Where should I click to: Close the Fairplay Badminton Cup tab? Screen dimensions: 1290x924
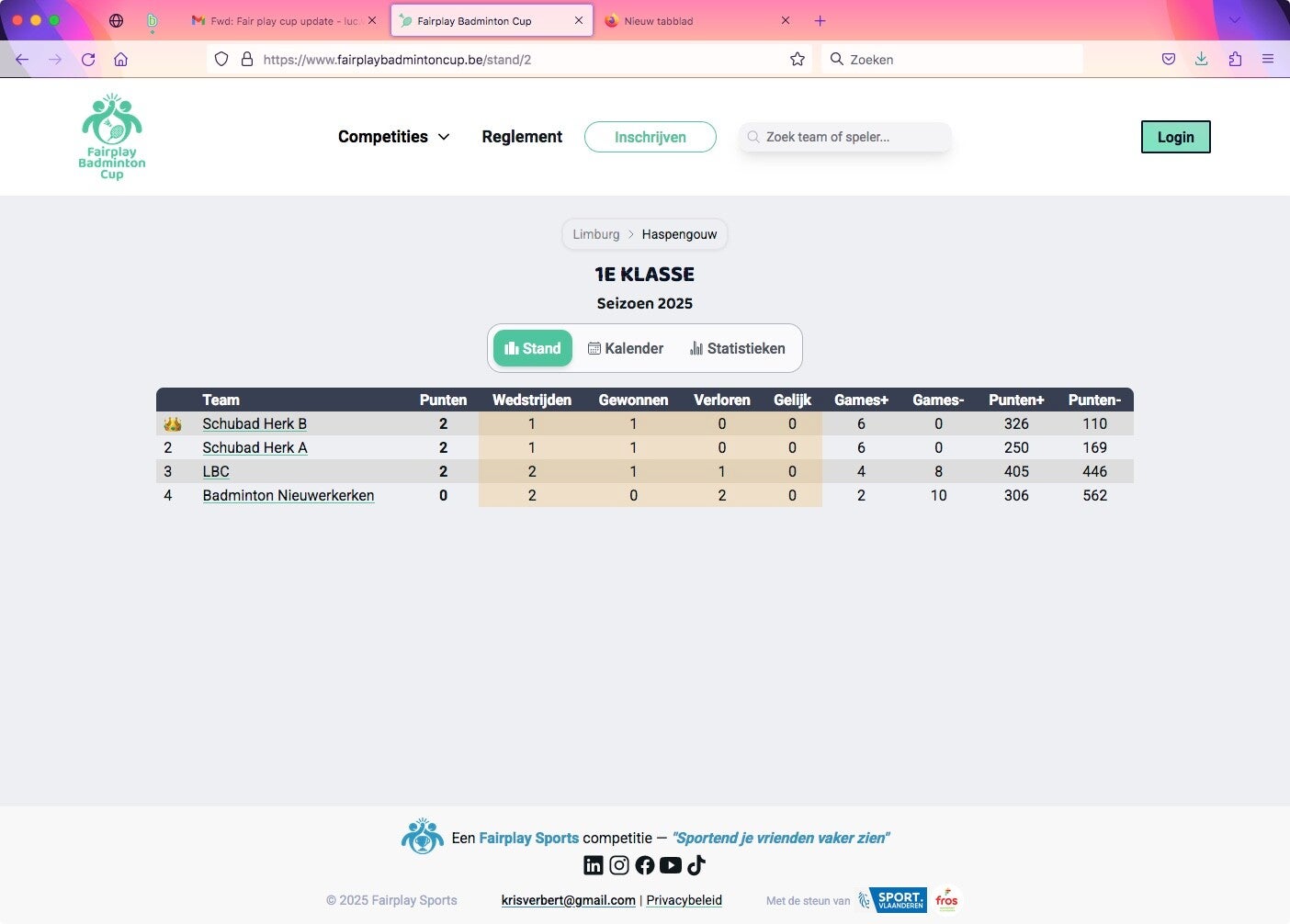pos(579,20)
